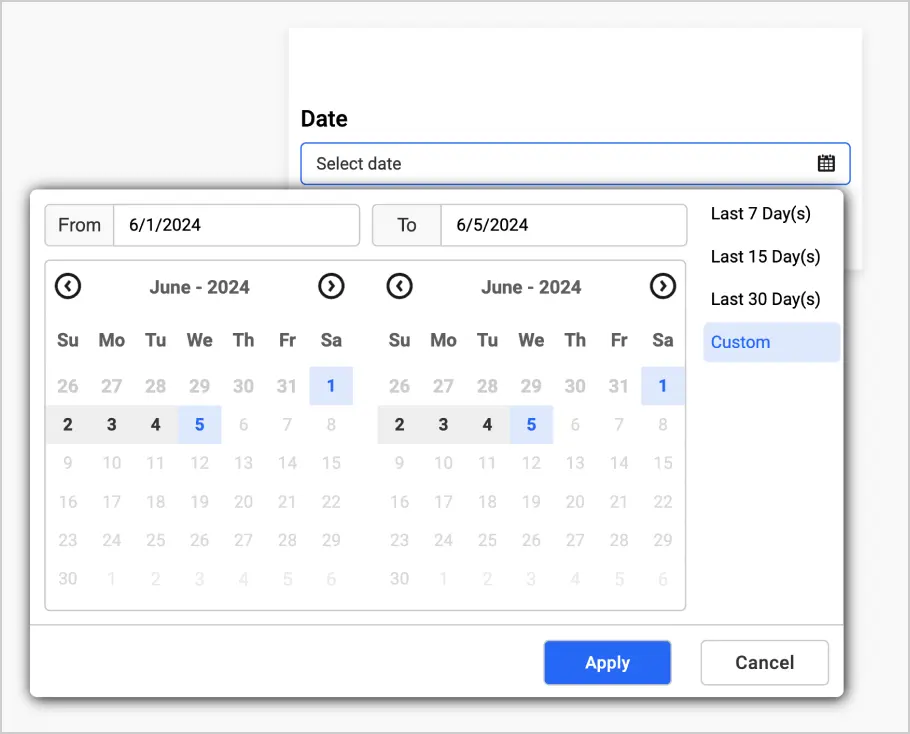Pick June 4 in right calendar

click(x=487, y=425)
